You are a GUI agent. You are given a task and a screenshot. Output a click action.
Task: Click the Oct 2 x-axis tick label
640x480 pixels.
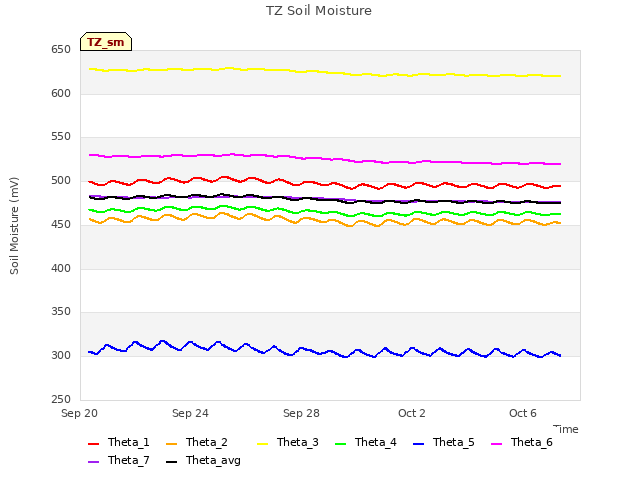[412, 413]
